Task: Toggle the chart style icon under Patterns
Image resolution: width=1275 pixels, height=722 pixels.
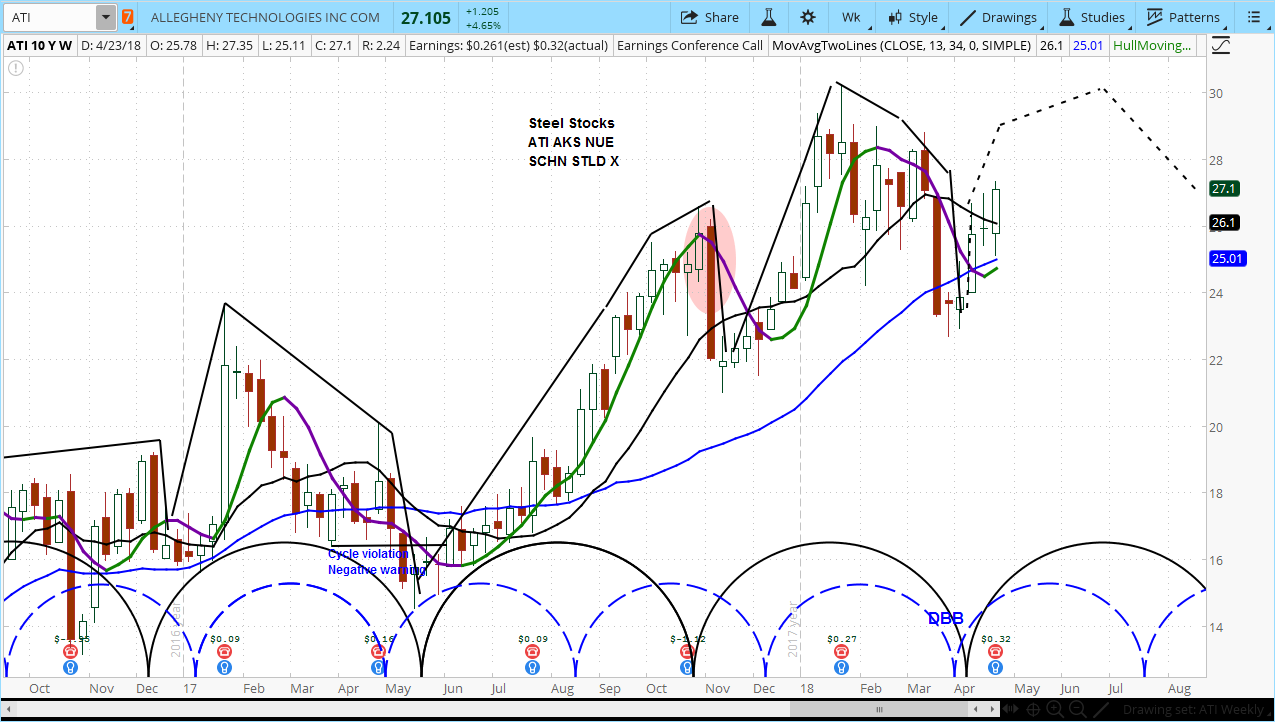Action: click(x=1221, y=45)
